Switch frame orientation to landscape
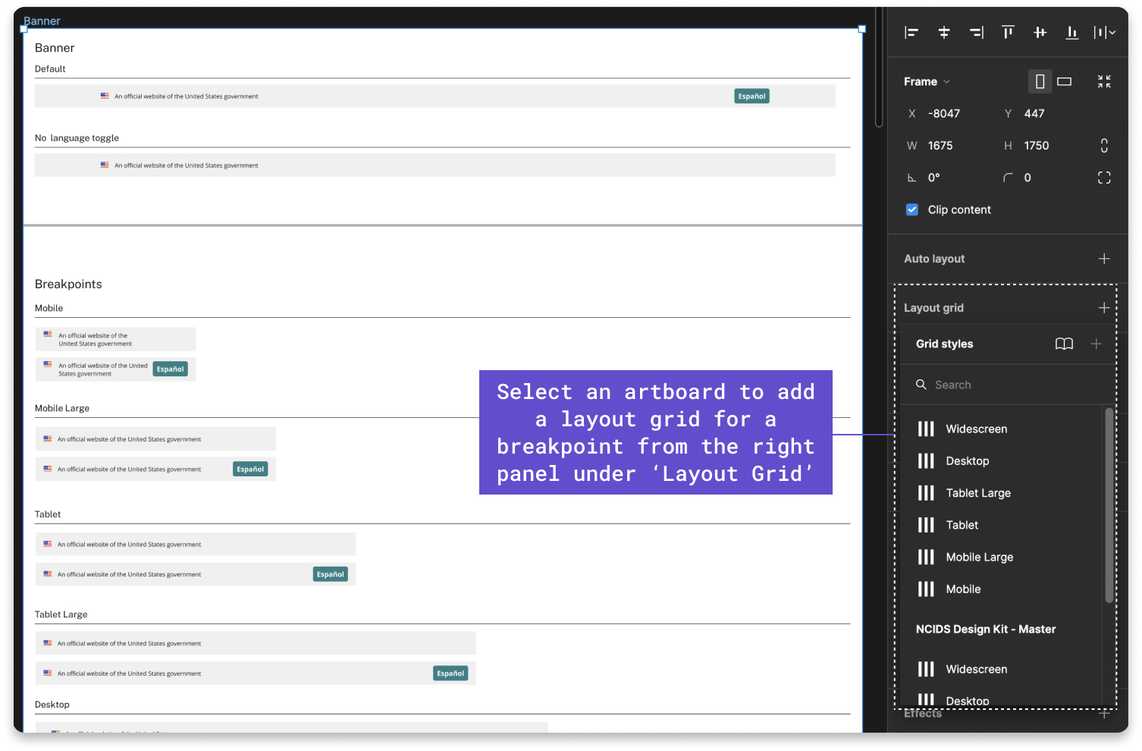1142x751 pixels. pyautogui.click(x=1064, y=81)
